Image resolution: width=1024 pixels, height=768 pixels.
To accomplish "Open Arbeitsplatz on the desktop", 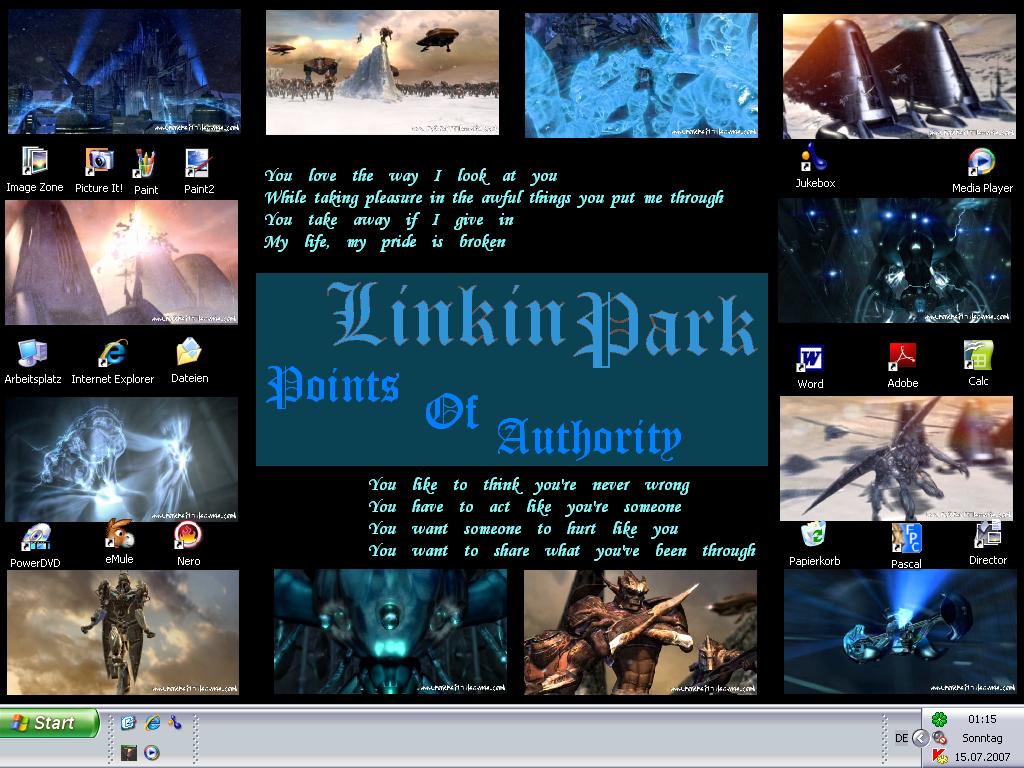I will (33, 354).
